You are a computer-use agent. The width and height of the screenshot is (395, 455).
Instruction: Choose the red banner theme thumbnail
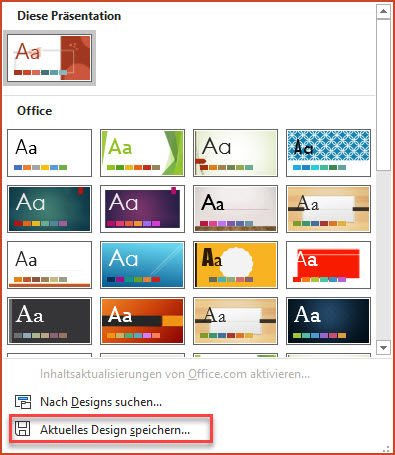pos(328,265)
